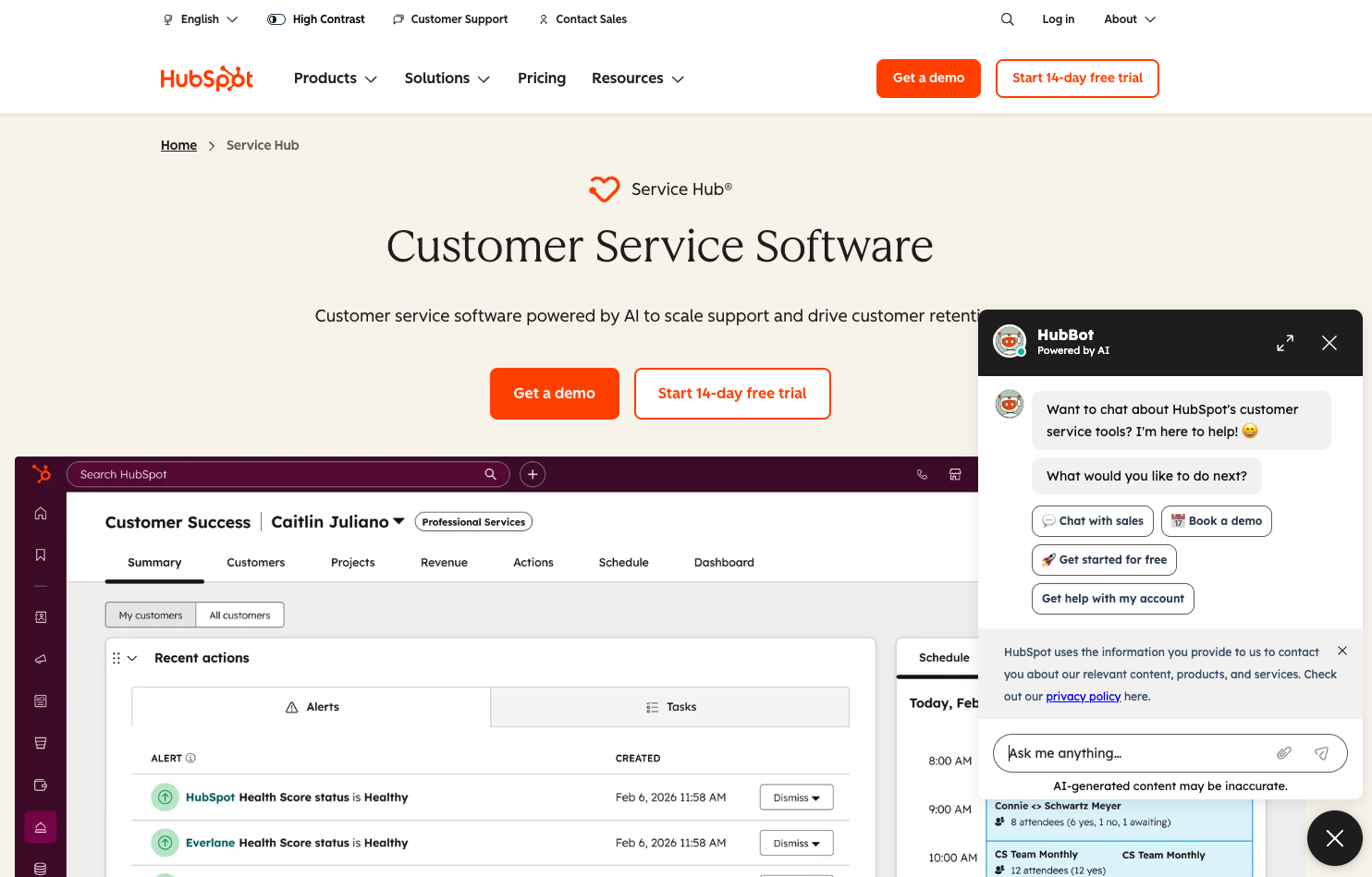Screen dimensions: 1372x877
Task: Open the Schedule tab
Action: coord(624,562)
